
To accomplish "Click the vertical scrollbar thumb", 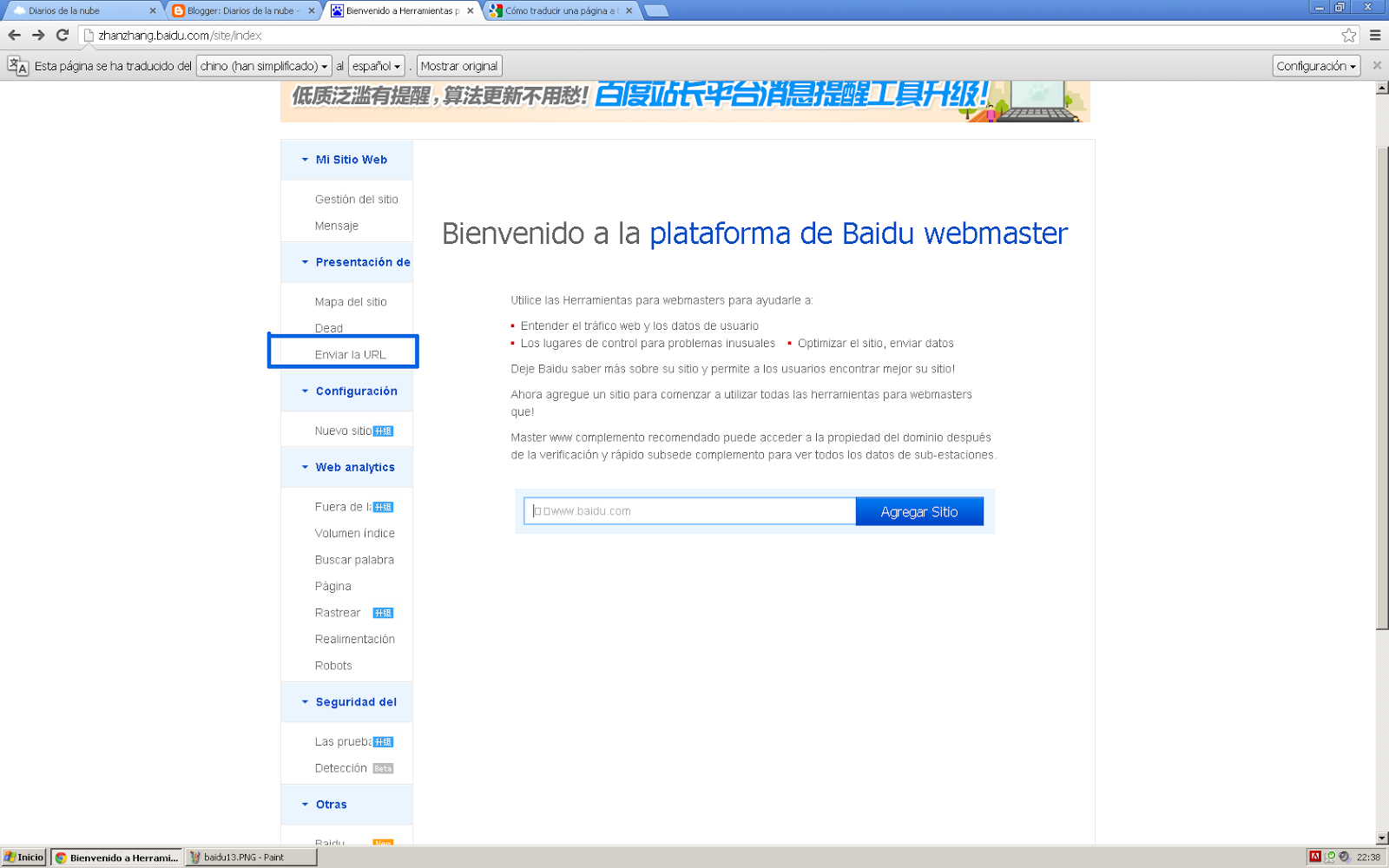I will pyautogui.click(x=1382, y=386).
